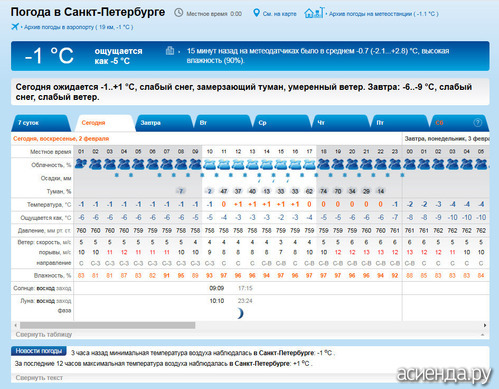Viewport: 499px width, 389px height.
Task: Click the collapse arrow at table bottom right
Action: click(483, 334)
